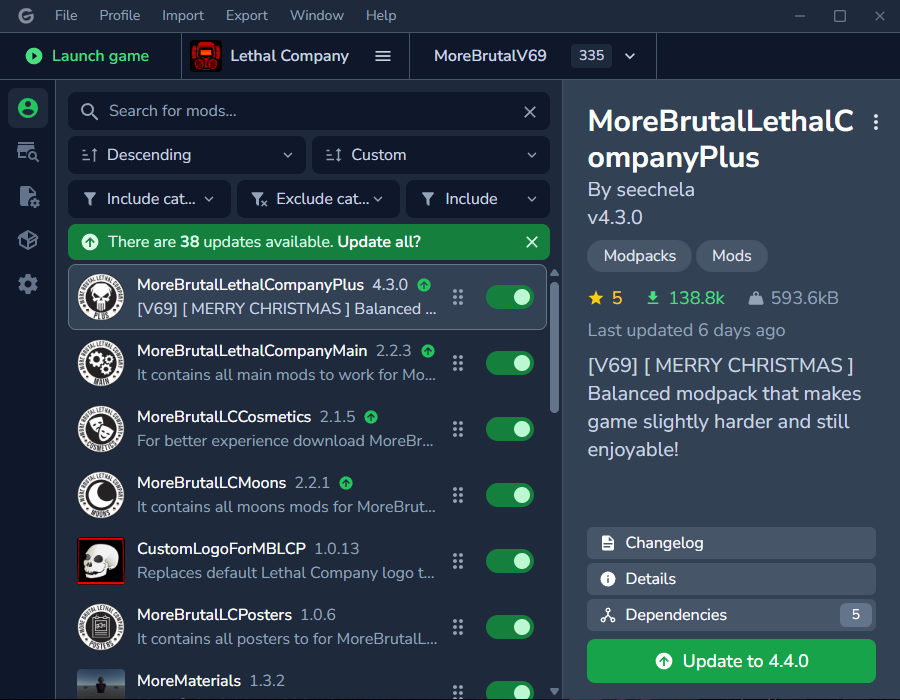The width and height of the screenshot is (900, 700).
Task: Open the Export menu
Action: 246,15
